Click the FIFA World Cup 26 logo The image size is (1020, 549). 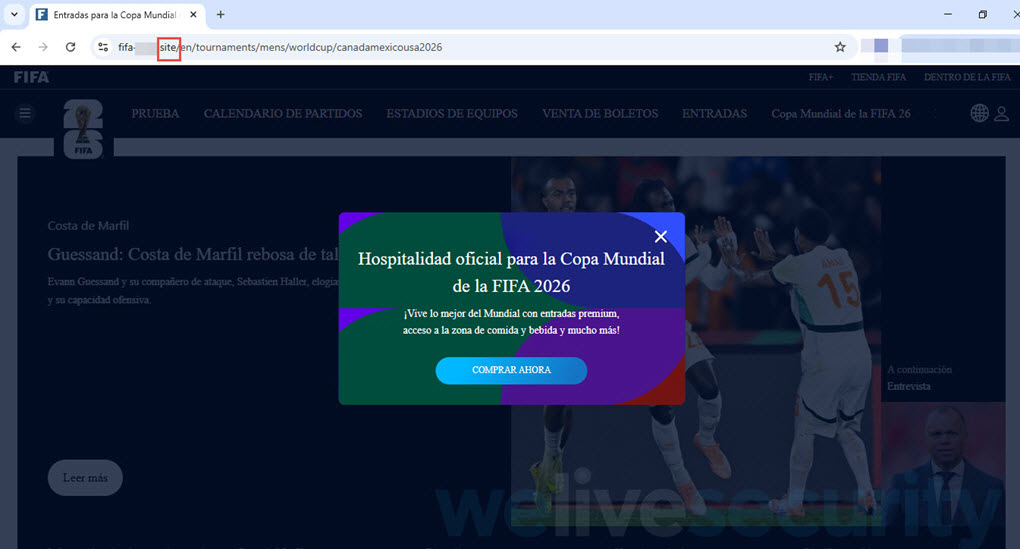pos(83,129)
